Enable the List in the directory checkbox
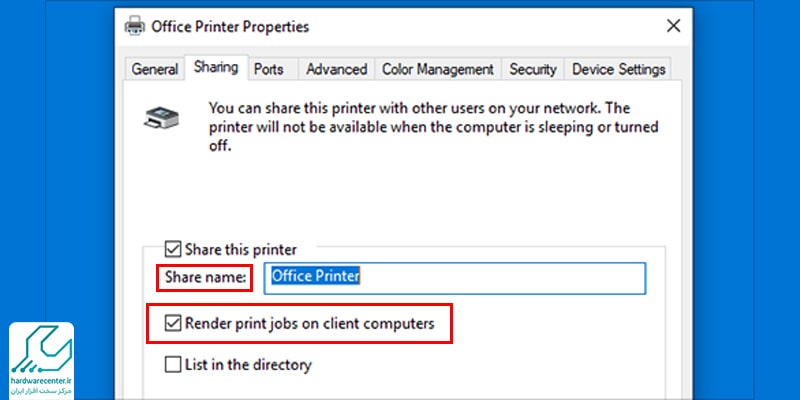This screenshot has width=800, height=400. [x=173, y=365]
